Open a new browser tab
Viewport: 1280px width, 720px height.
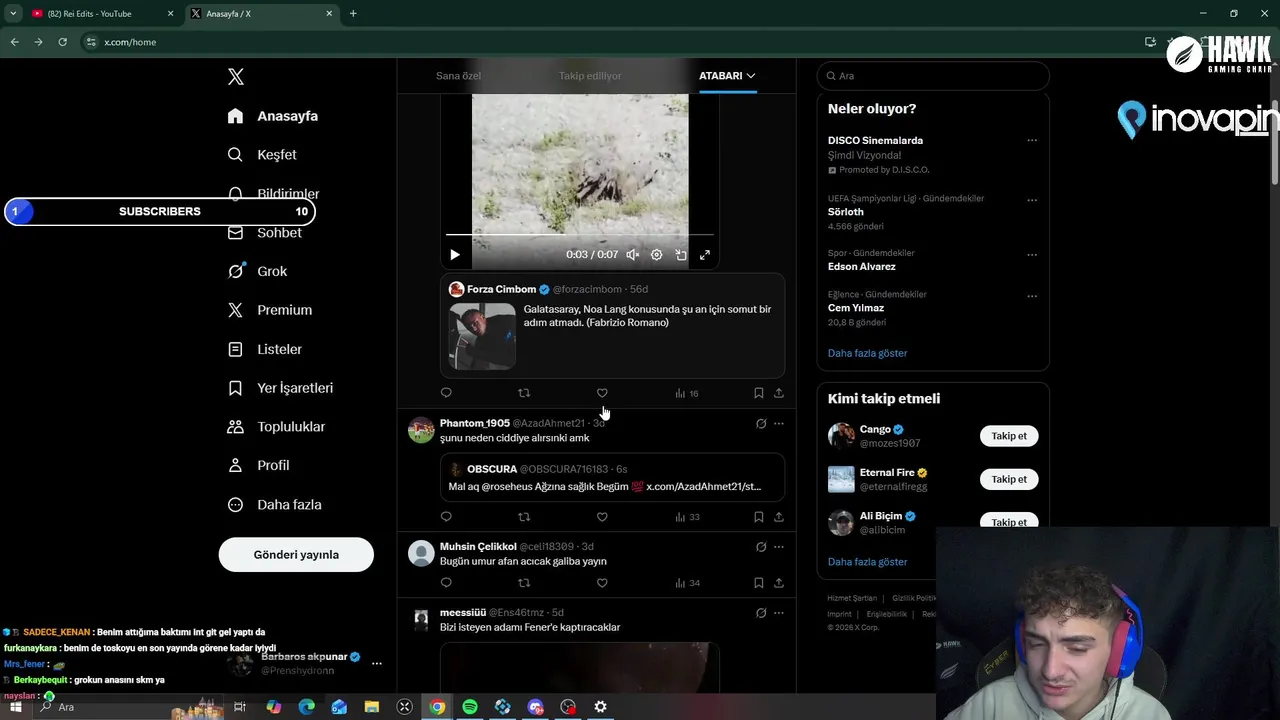click(x=353, y=14)
